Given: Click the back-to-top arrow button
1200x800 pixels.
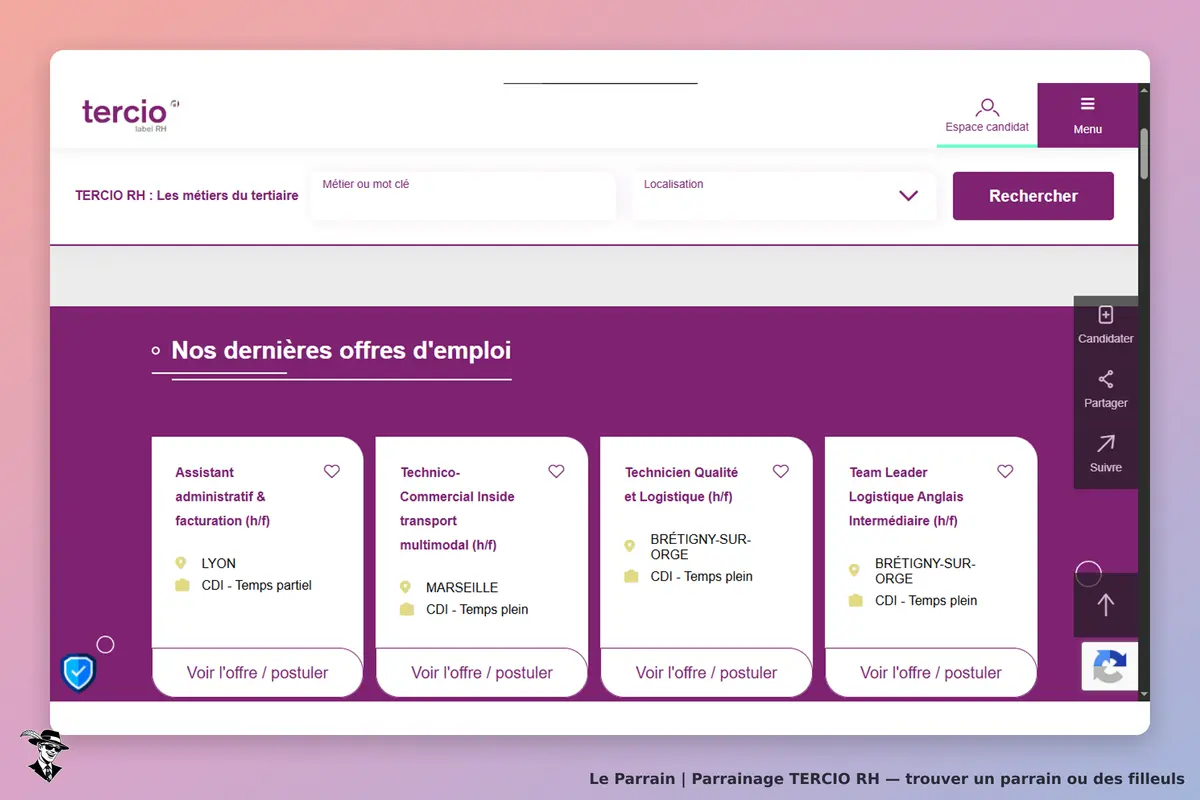Looking at the screenshot, I should 1105,605.
